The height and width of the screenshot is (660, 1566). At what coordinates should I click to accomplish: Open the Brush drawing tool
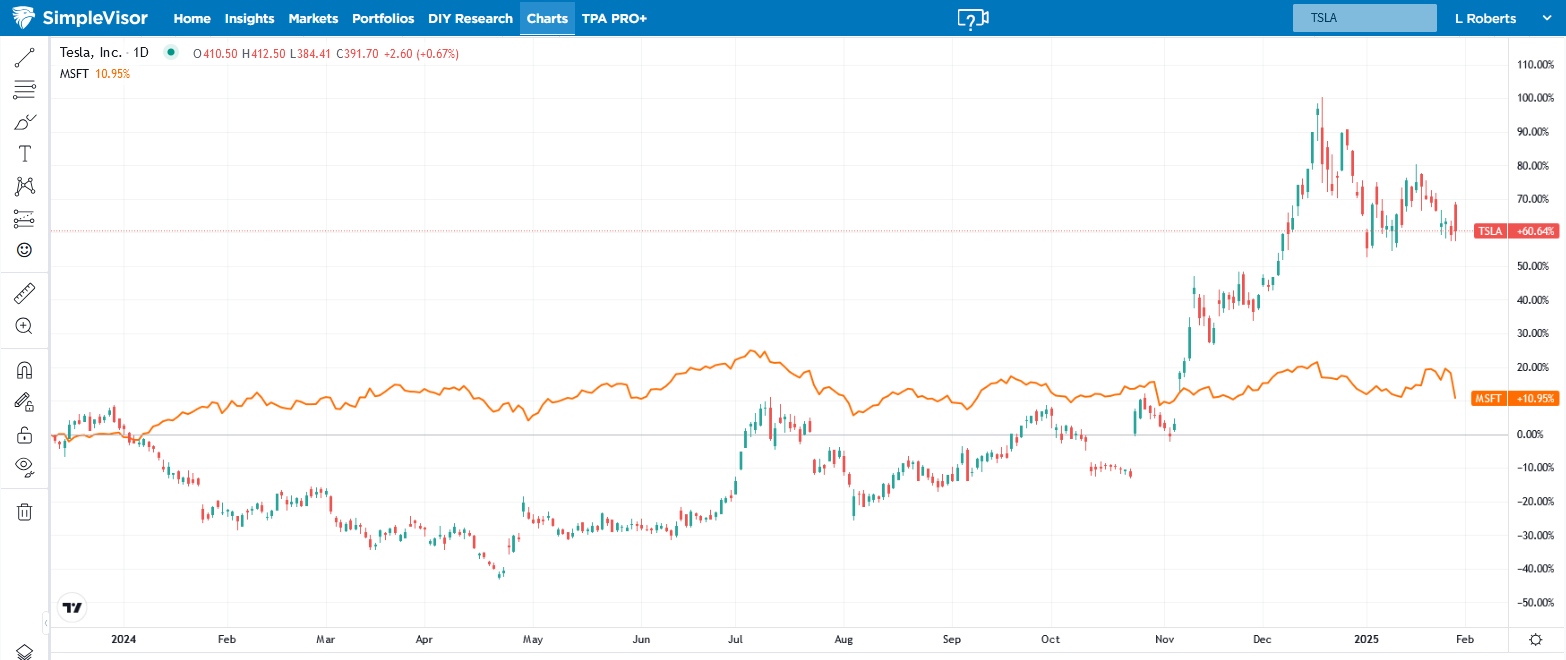(24, 121)
